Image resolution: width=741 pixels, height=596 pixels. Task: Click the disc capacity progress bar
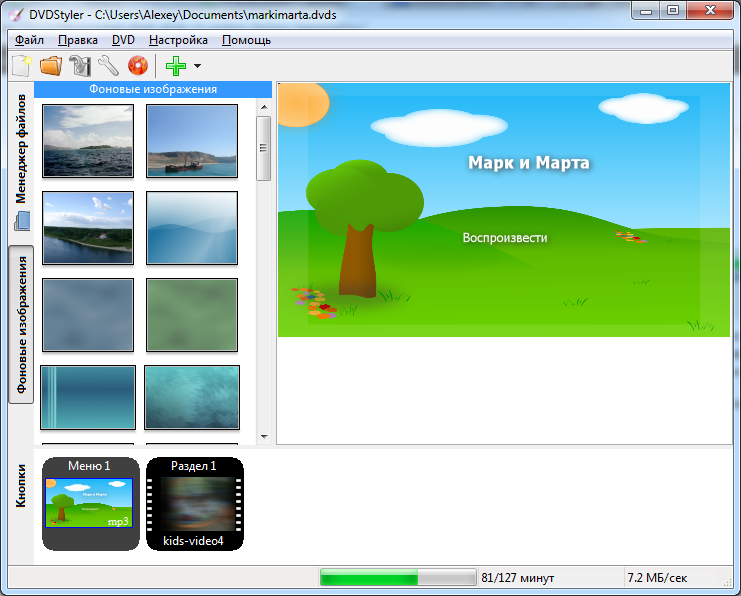(398, 578)
